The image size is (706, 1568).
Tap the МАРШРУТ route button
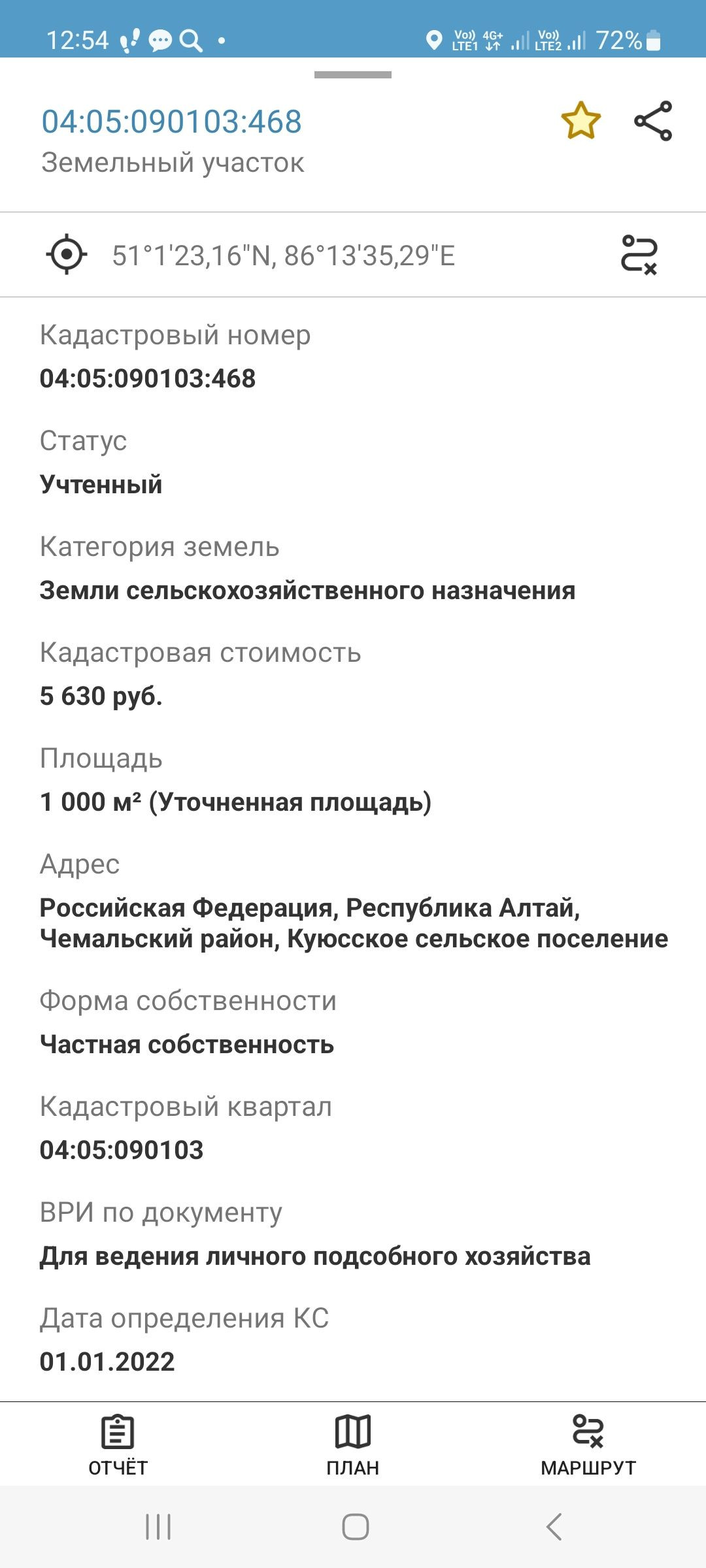click(x=588, y=1445)
